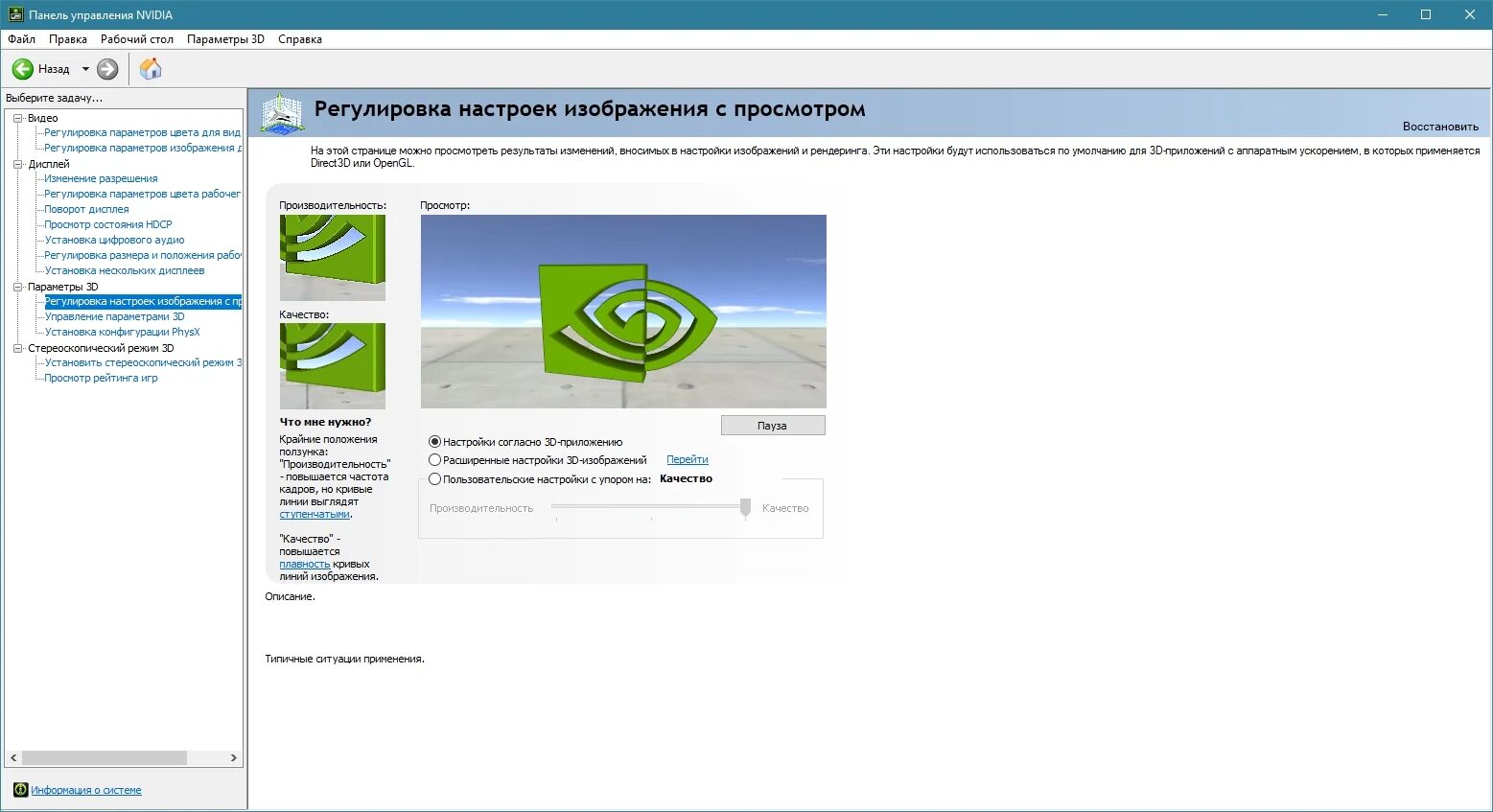Image resolution: width=1493 pixels, height=812 pixels.
Task: Click the Forward arrow icon in toolbar
Action: coord(107,69)
